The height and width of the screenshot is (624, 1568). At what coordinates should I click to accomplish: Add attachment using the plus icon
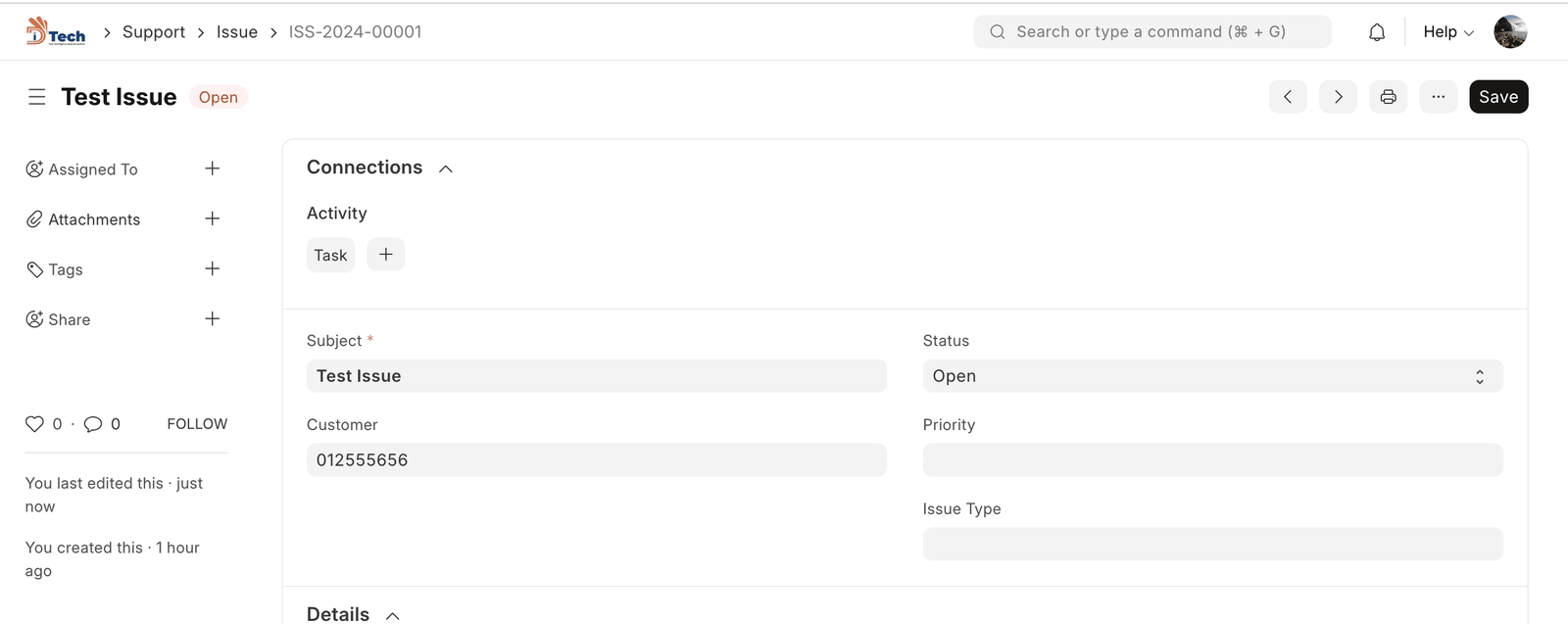click(x=212, y=218)
